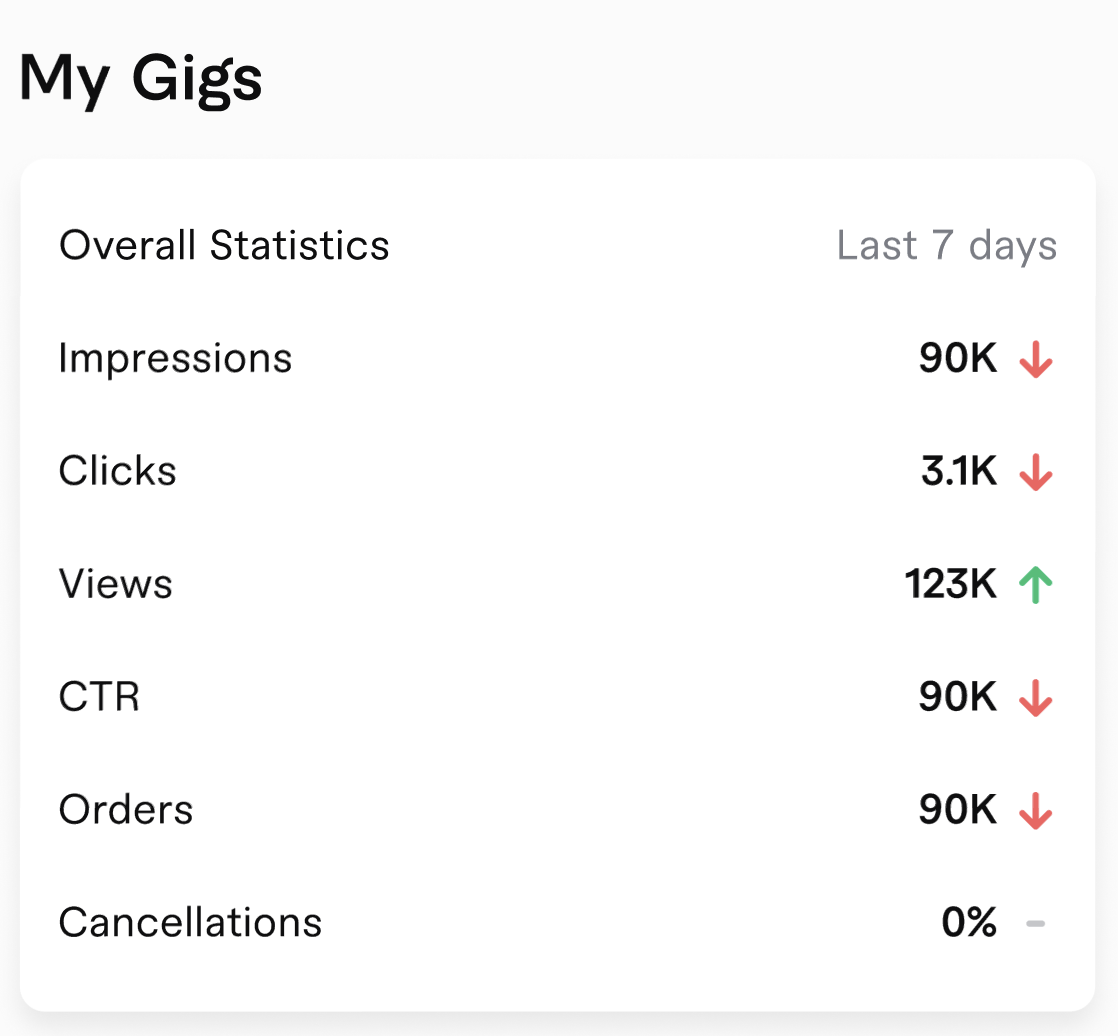This screenshot has height=1036, width=1118.
Task: Select the CTR statistic label
Action: click(x=99, y=697)
